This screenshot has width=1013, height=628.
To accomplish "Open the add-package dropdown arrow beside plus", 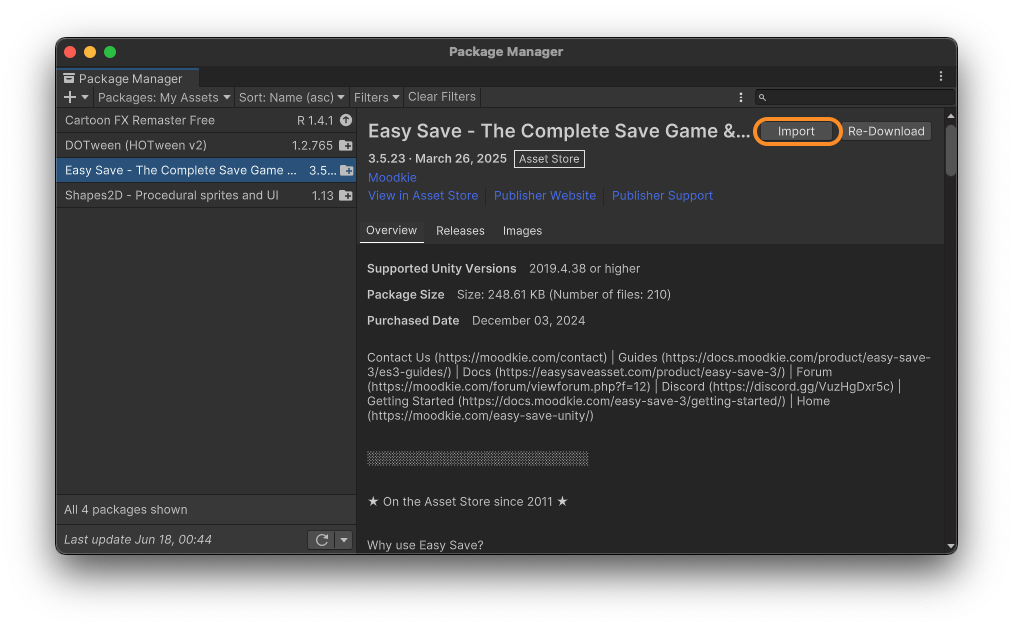I will click(x=85, y=97).
